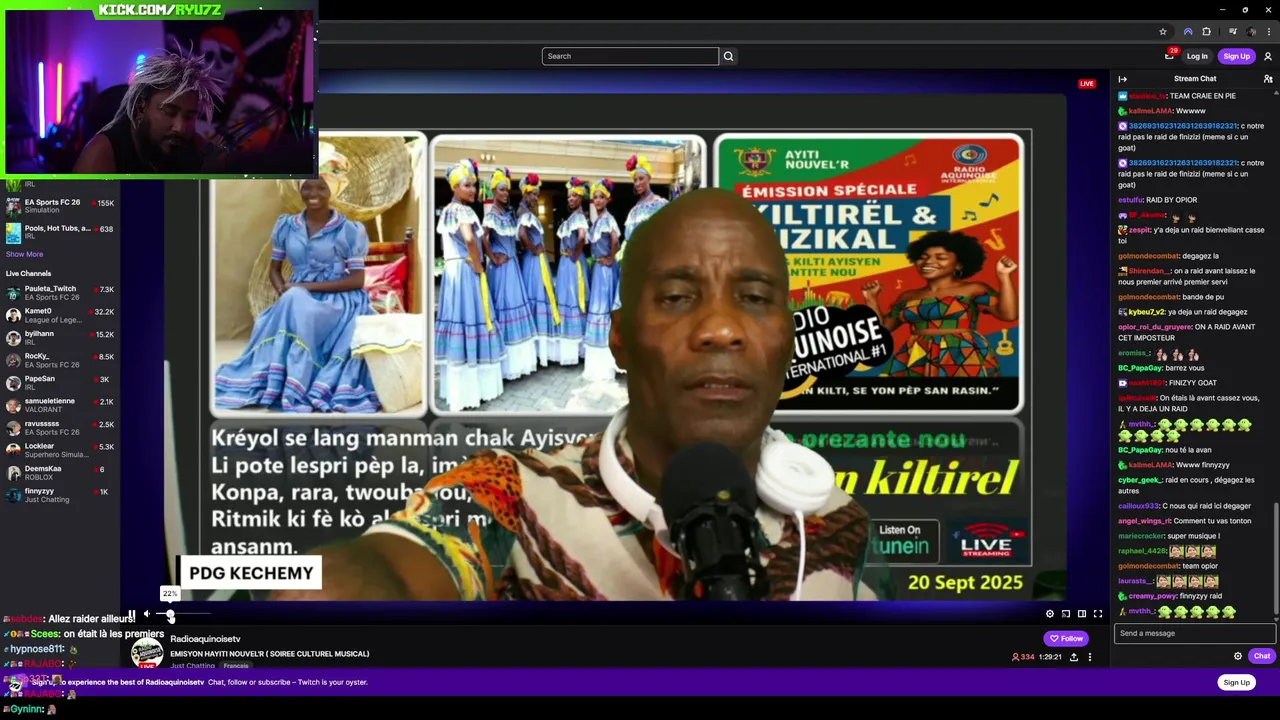Click username estulfu in chat

click(x=1130, y=200)
